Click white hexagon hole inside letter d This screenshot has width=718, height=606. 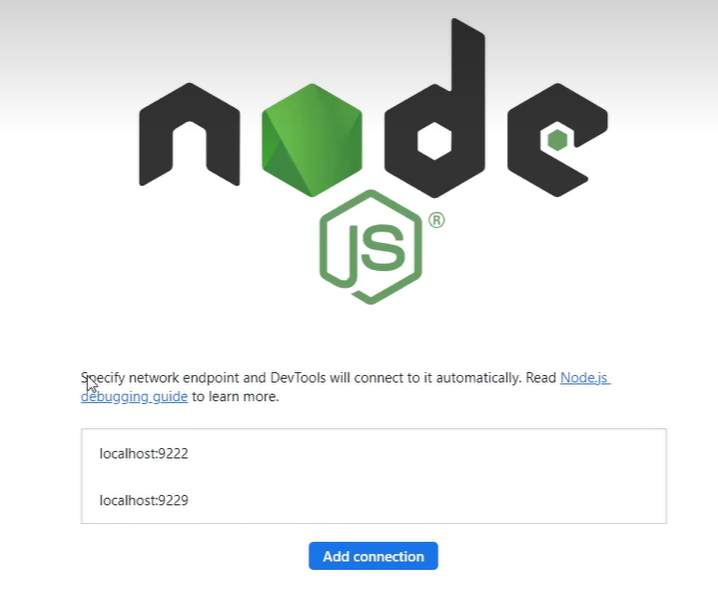coord(435,140)
